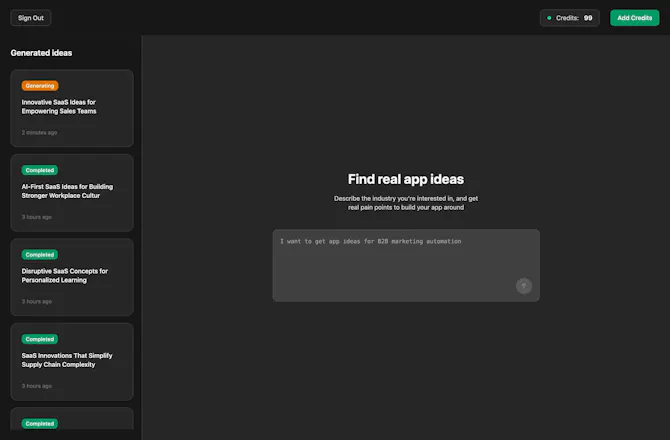The image size is (670, 440).
Task: Click the Generated Ideas heading
Action: click(x=41, y=53)
